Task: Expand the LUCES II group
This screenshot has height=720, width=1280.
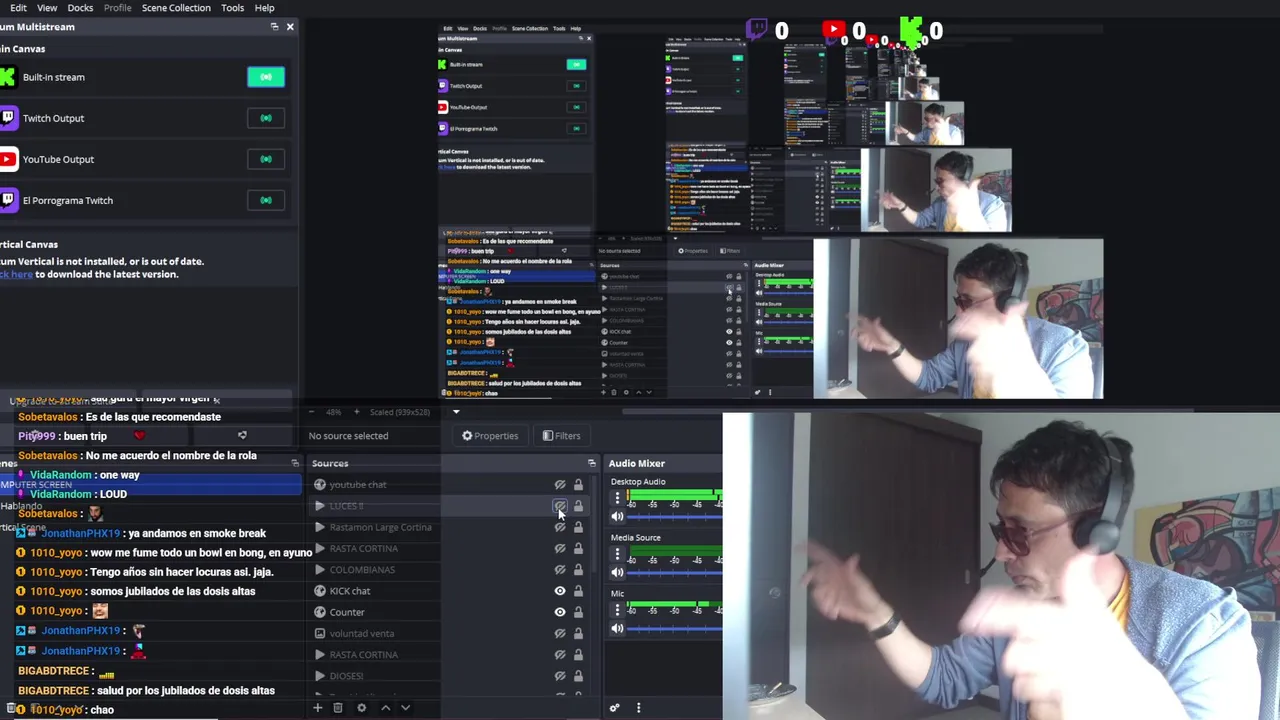Action: coord(320,506)
